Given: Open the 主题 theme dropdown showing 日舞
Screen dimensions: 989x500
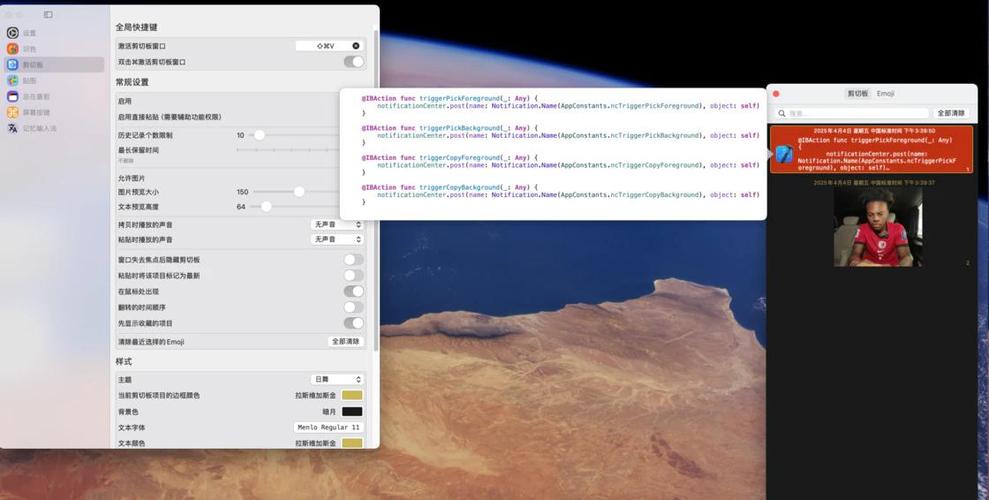Looking at the screenshot, I should pyautogui.click(x=337, y=380).
